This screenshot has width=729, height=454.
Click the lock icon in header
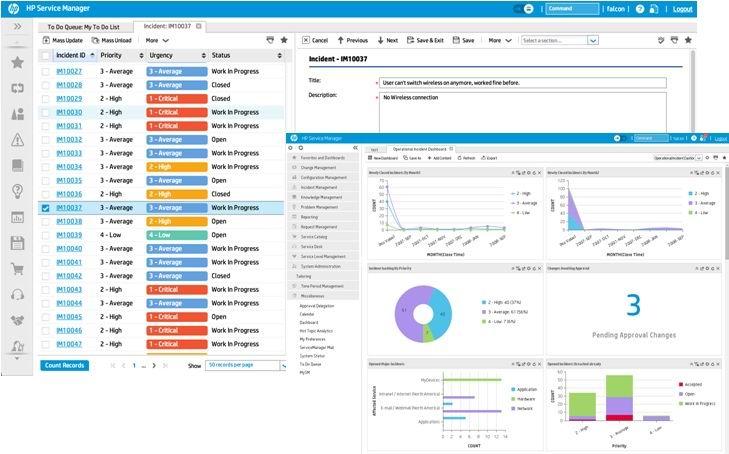(654, 9)
